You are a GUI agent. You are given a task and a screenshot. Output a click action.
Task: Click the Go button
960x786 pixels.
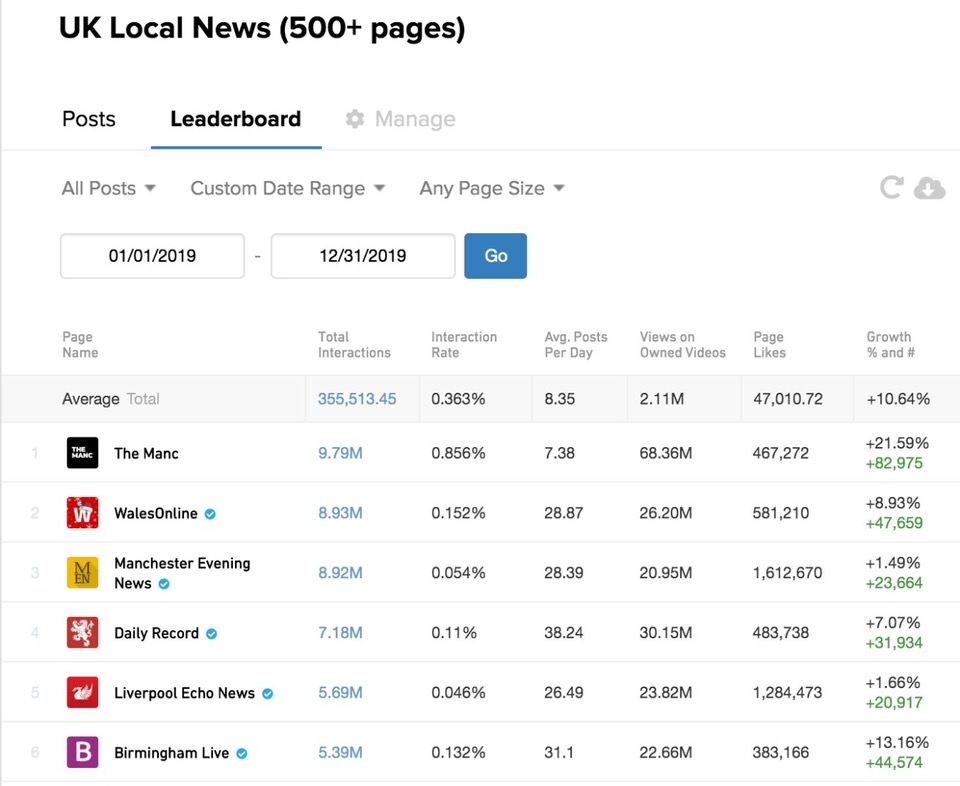tap(495, 256)
